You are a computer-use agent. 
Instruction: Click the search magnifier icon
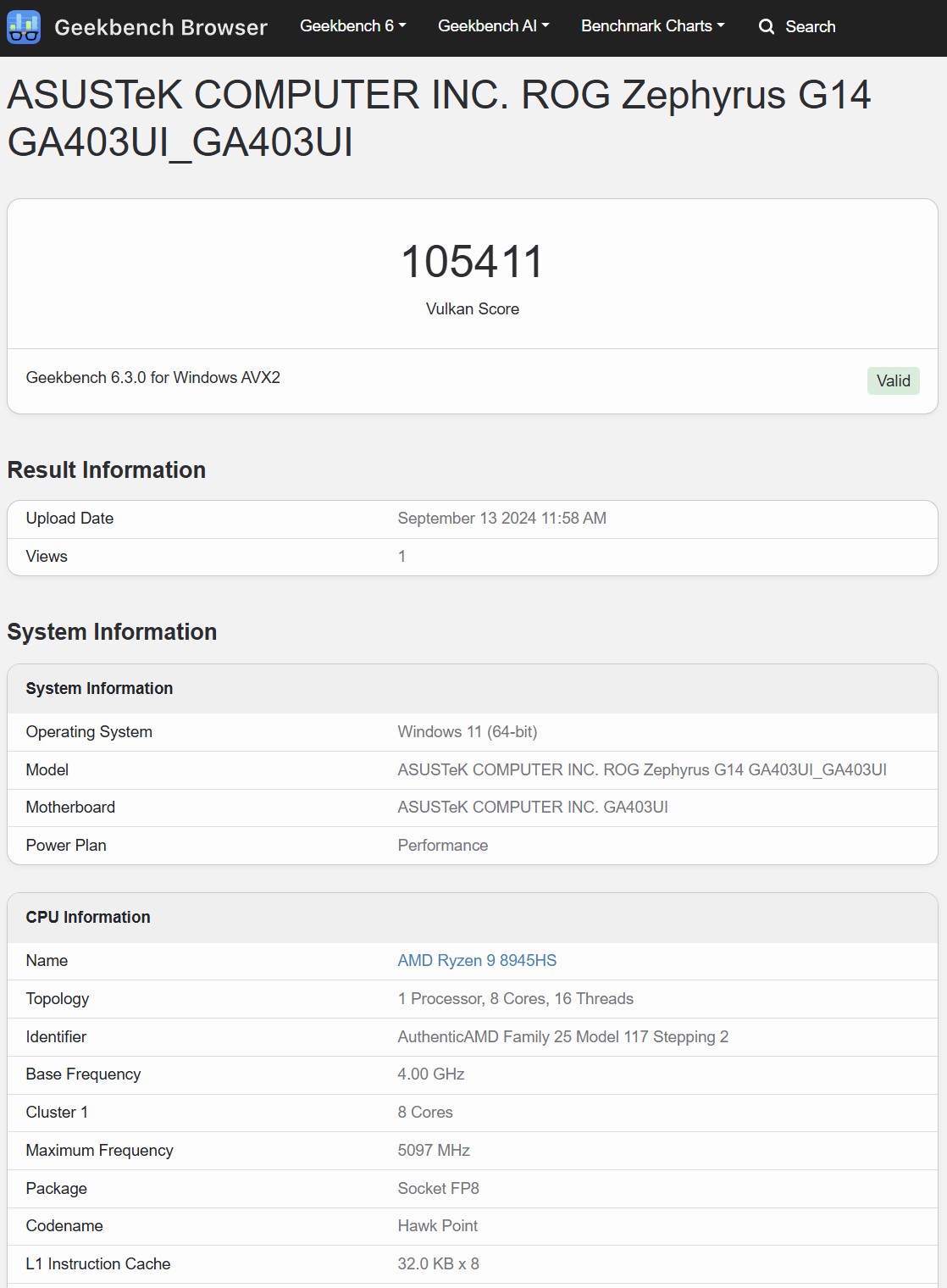click(x=767, y=27)
